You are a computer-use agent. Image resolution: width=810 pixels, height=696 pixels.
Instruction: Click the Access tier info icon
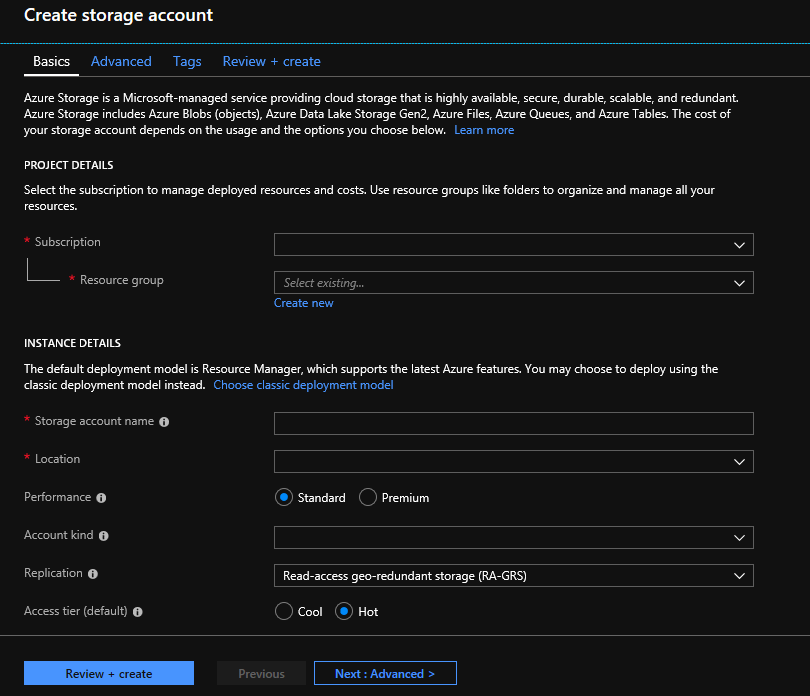coord(138,611)
